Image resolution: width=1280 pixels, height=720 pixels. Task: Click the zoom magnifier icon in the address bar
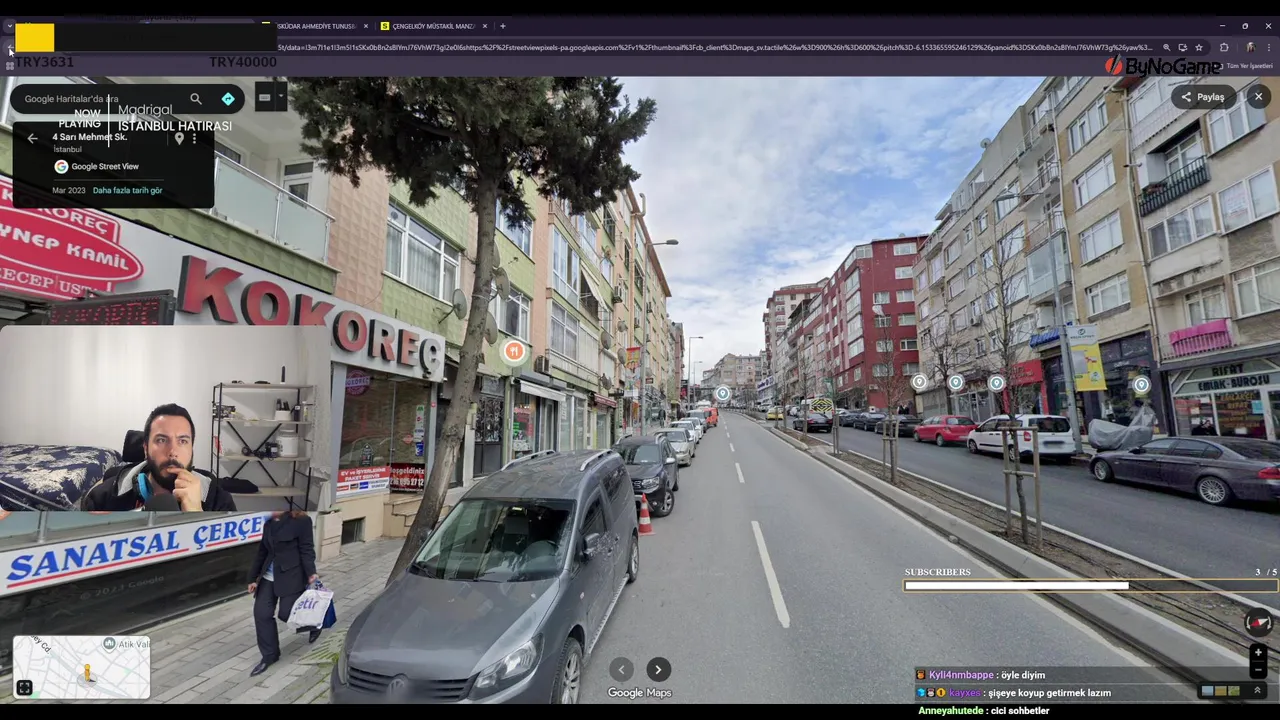[1166, 47]
